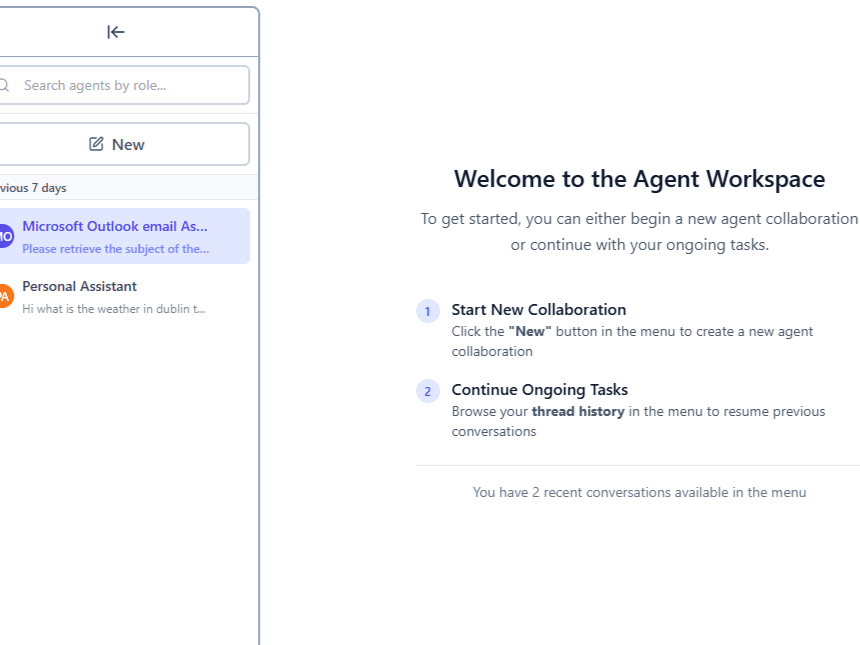
Task: Click the pencil icon on New button
Action: pyautogui.click(x=96, y=144)
